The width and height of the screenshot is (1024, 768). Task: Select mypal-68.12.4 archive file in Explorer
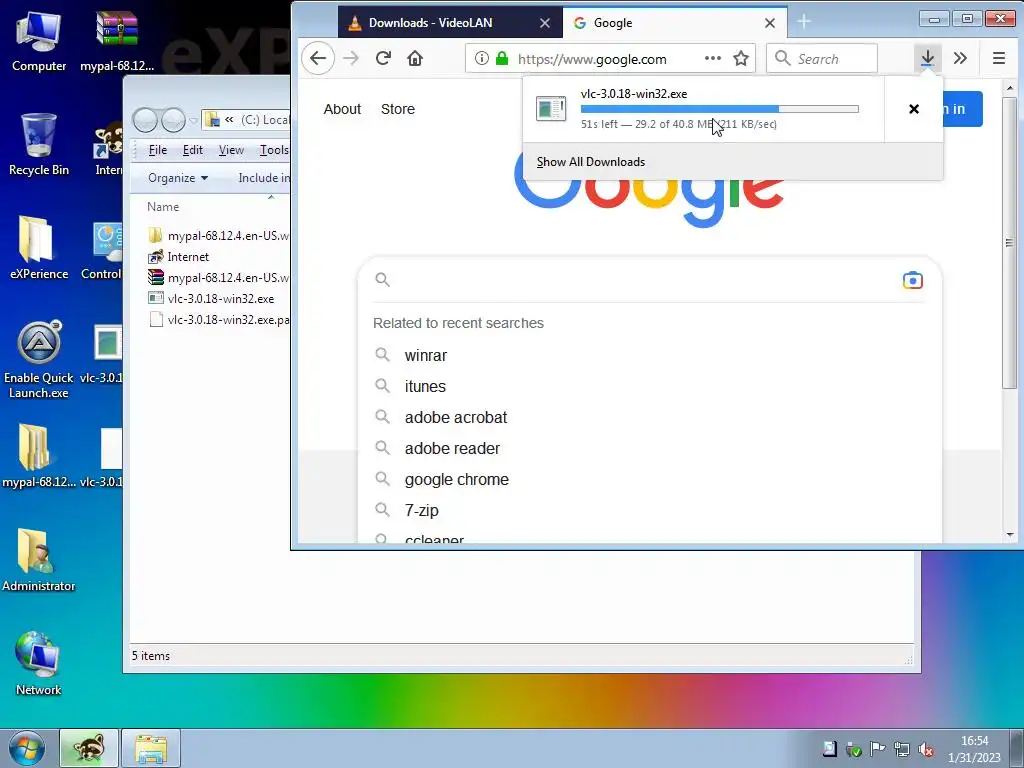219,278
